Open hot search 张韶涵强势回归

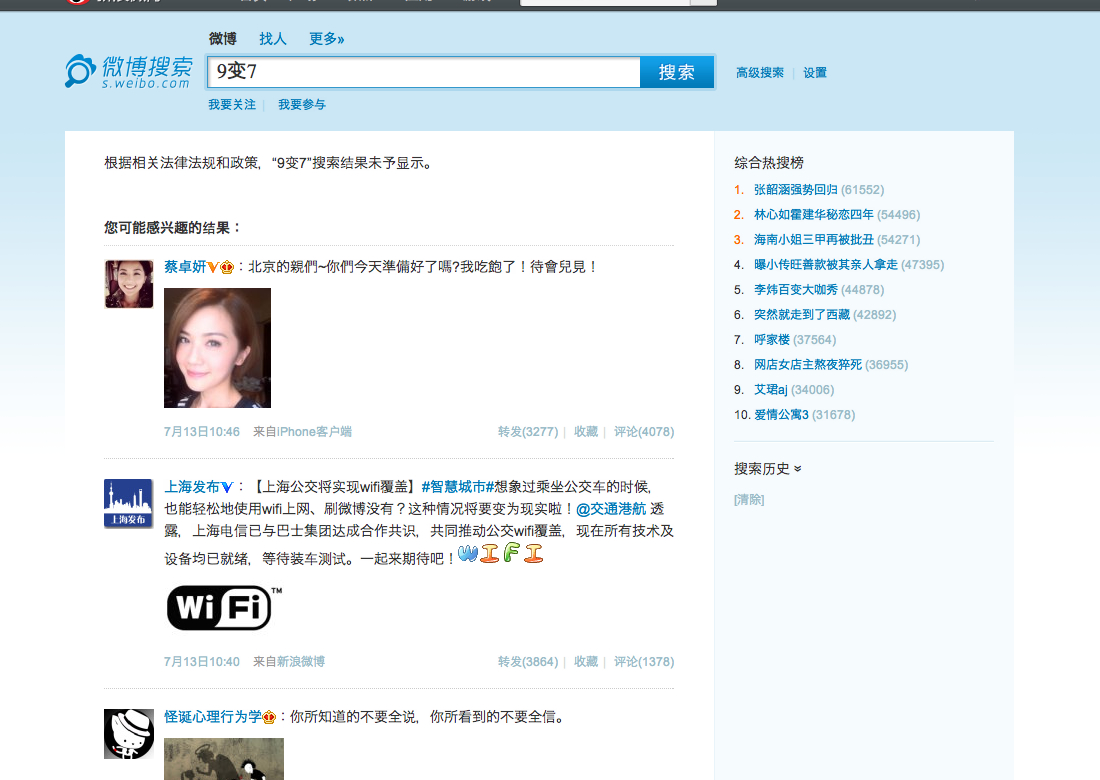point(796,189)
